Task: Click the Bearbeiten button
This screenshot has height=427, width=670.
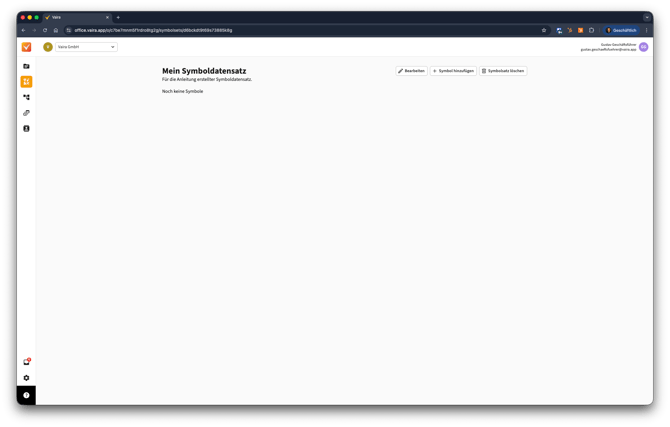Action: click(411, 71)
